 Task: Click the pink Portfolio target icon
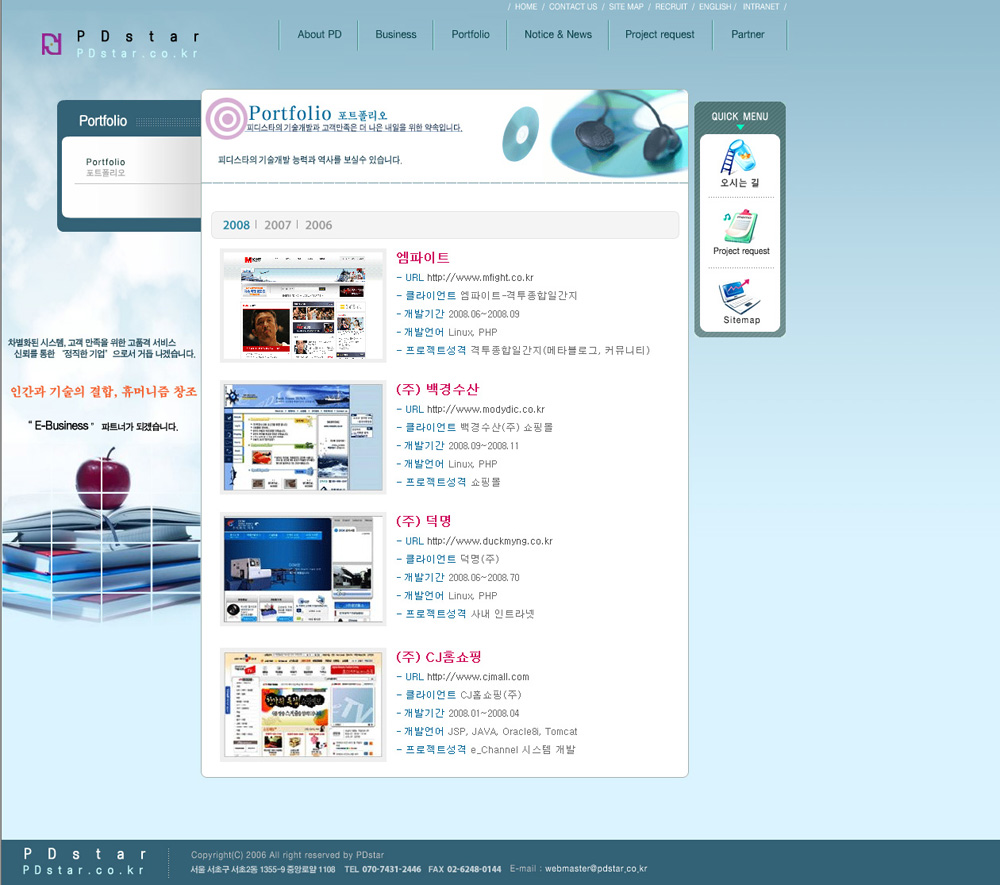[x=226, y=119]
